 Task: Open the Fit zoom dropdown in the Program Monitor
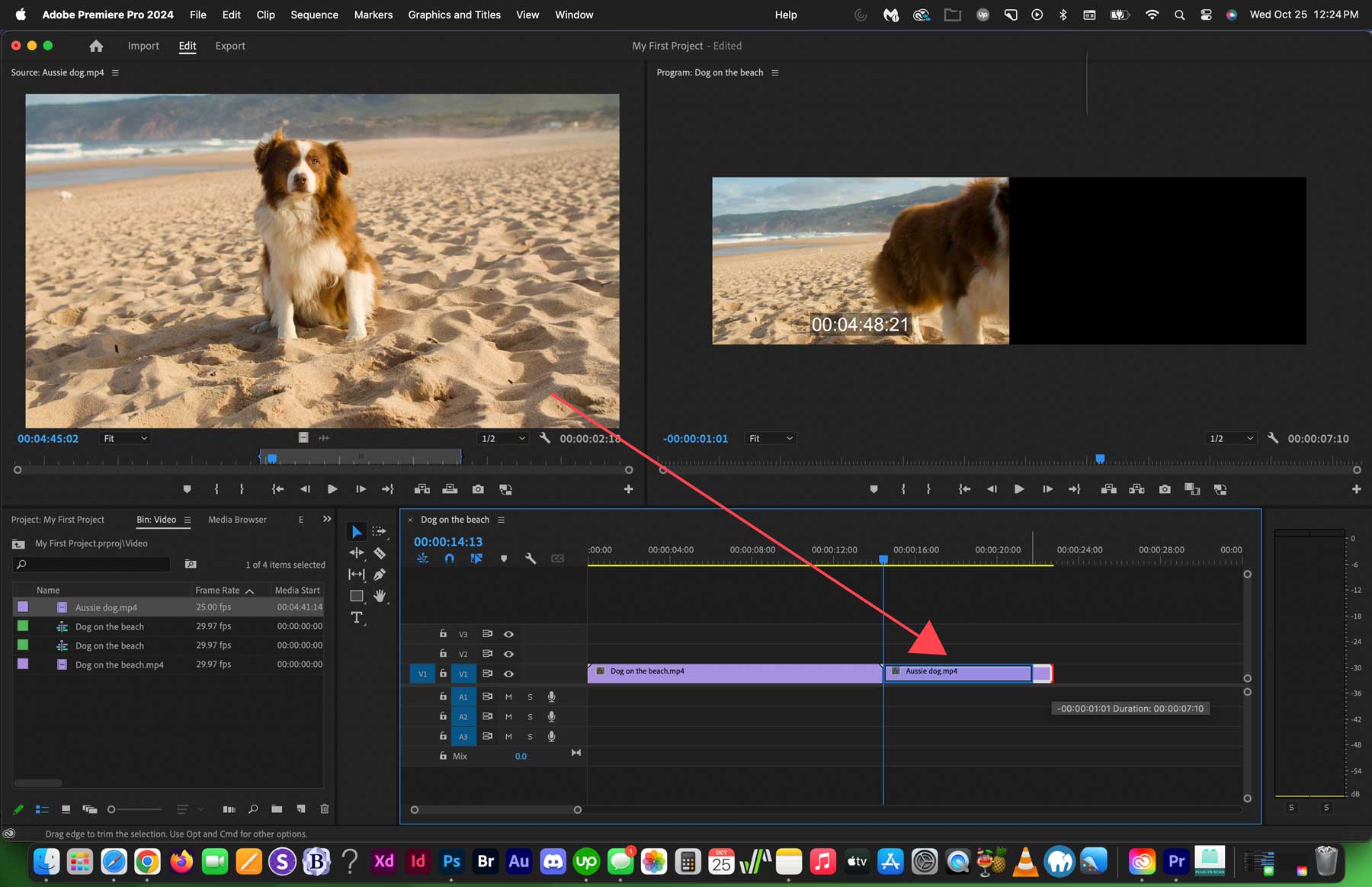[770, 438]
